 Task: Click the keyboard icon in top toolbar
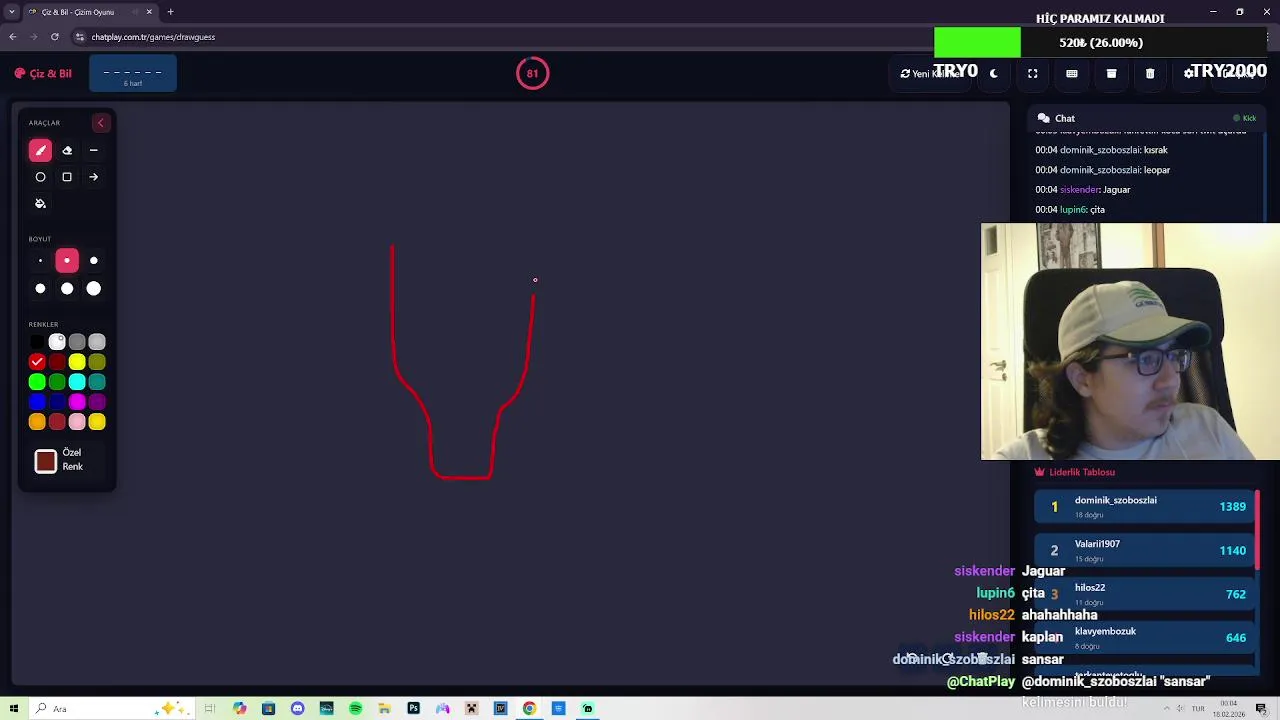click(1071, 73)
